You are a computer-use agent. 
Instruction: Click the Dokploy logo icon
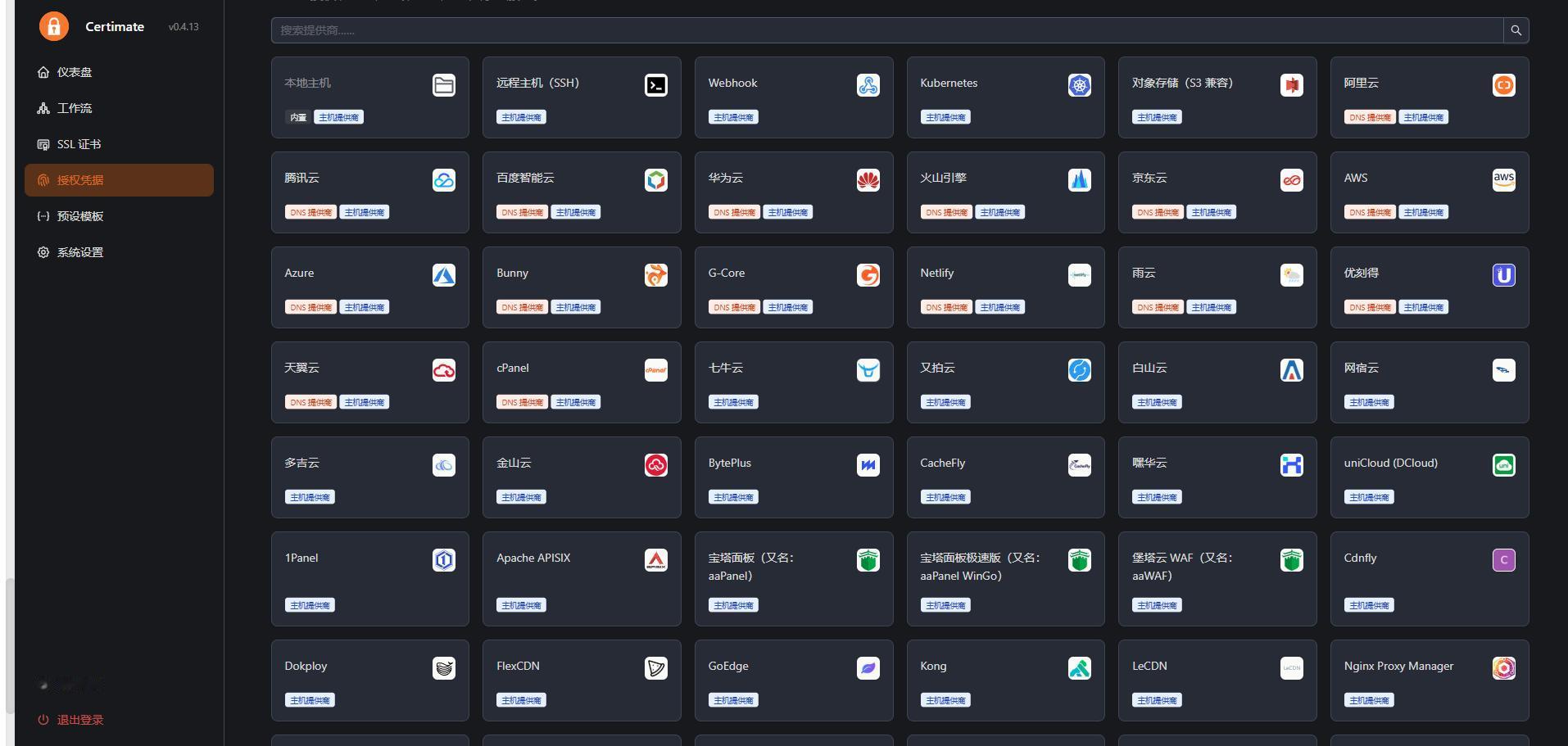tap(444, 668)
